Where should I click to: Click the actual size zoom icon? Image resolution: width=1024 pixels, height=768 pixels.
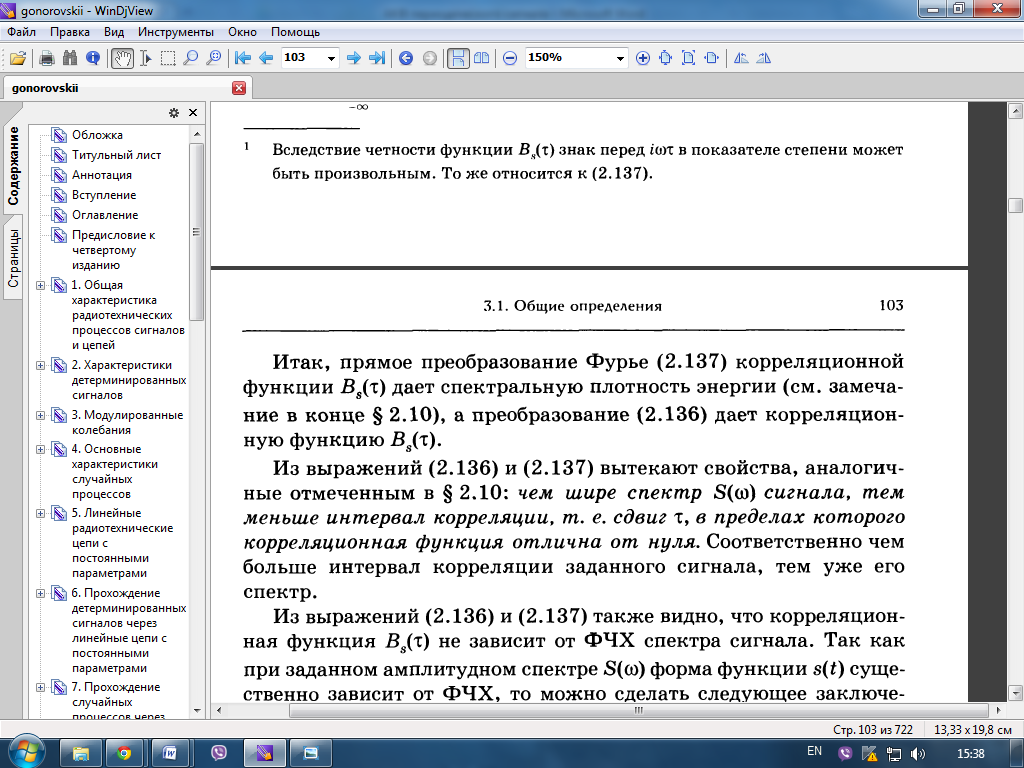pos(665,58)
